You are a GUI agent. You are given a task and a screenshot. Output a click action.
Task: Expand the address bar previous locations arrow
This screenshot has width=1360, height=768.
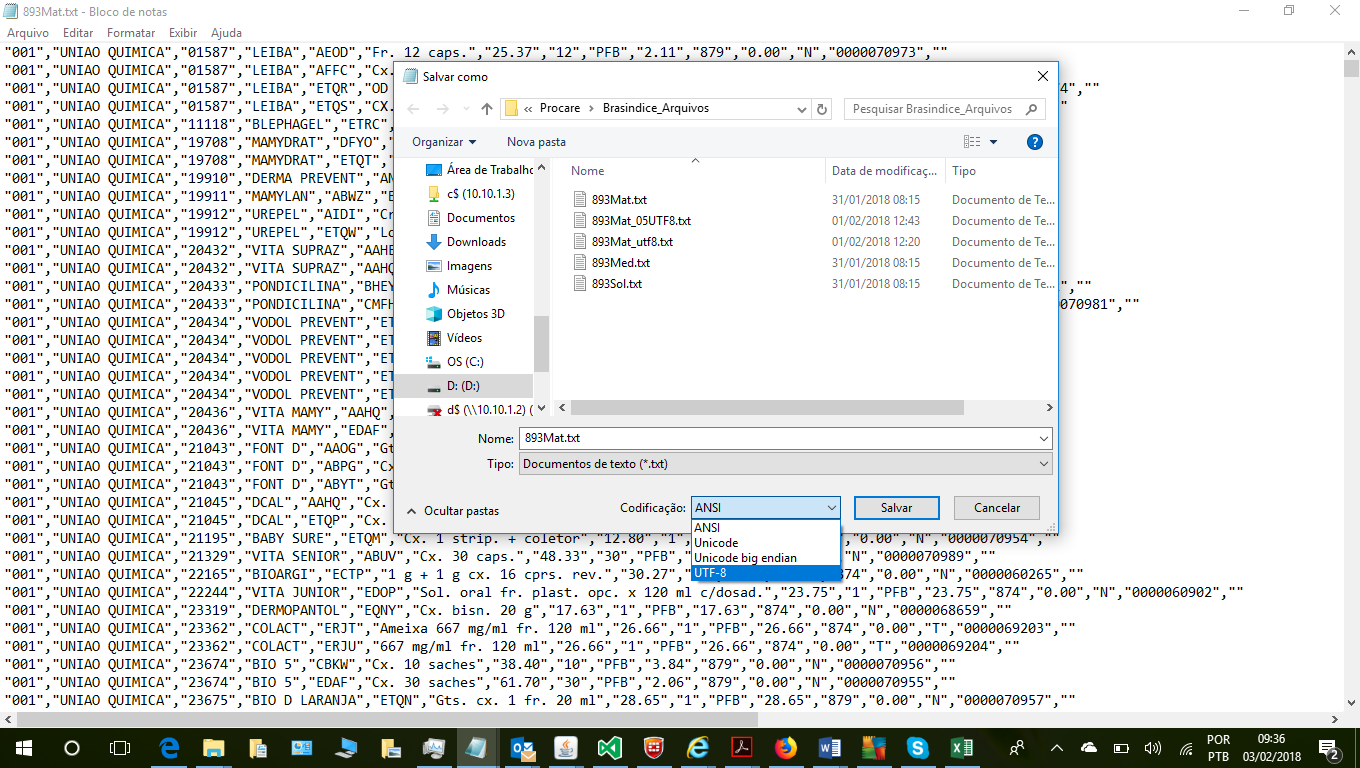(x=800, y=109)
